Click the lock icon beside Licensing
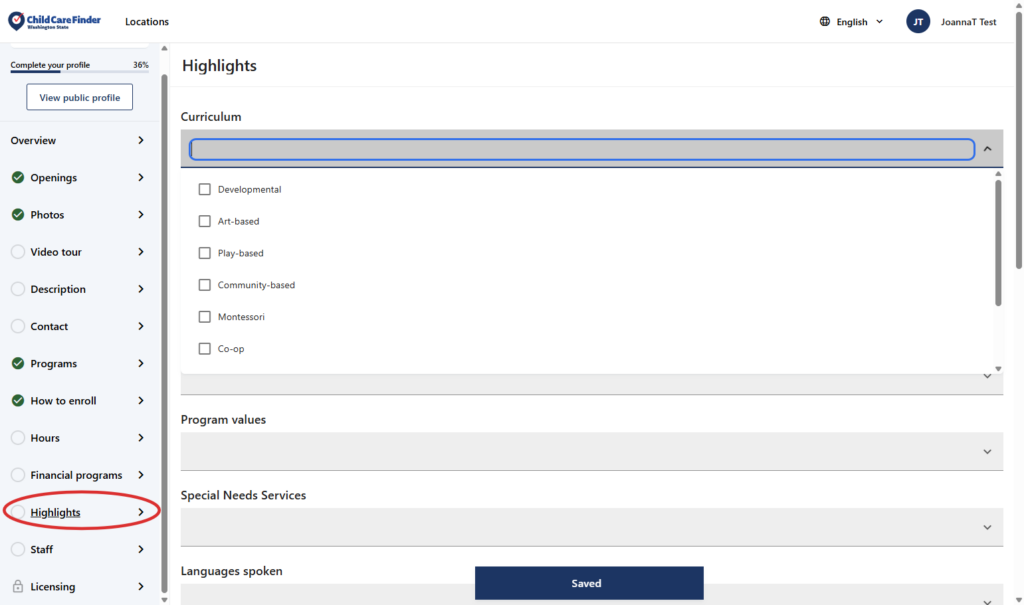 18,587
